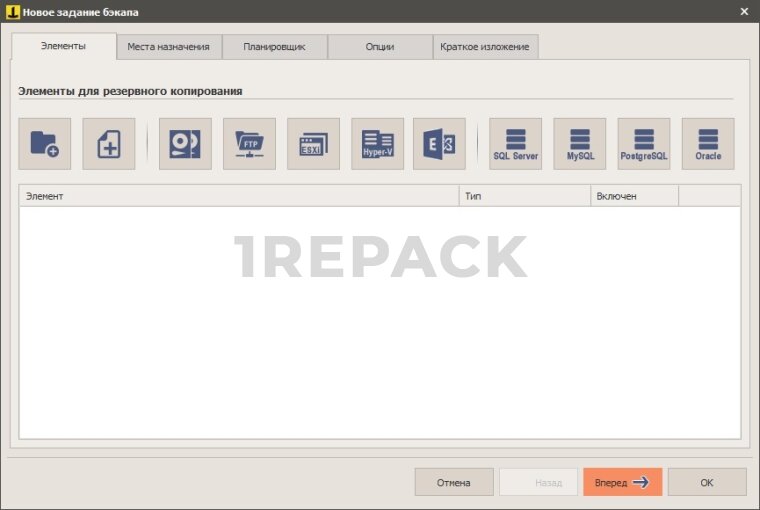Viewport: 760px width, 510px height.
Task: Open the Краткое изложение tab
Action: 485,47
